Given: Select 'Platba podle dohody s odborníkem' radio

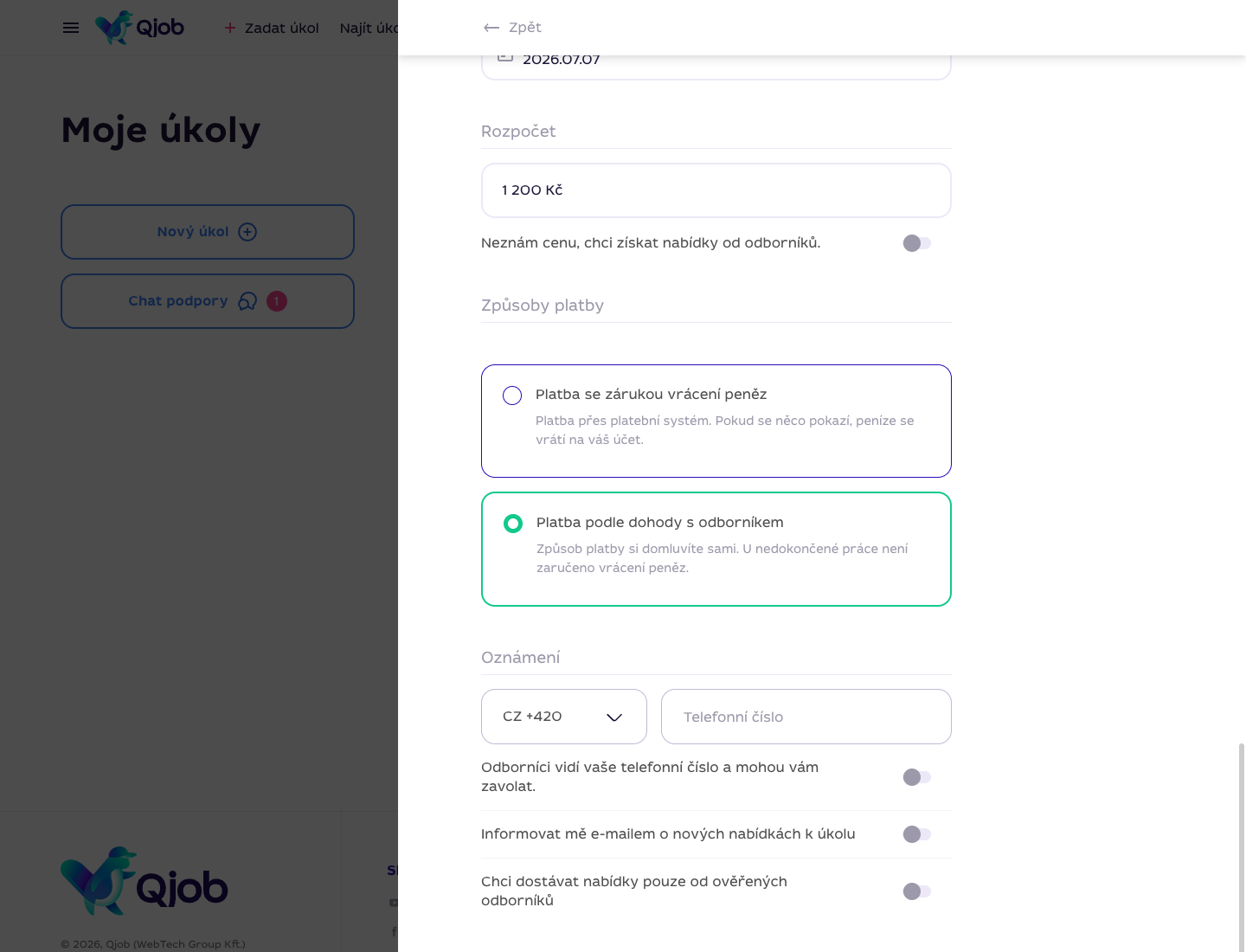Looking at the screenshot, I should (x=513, y=524).
